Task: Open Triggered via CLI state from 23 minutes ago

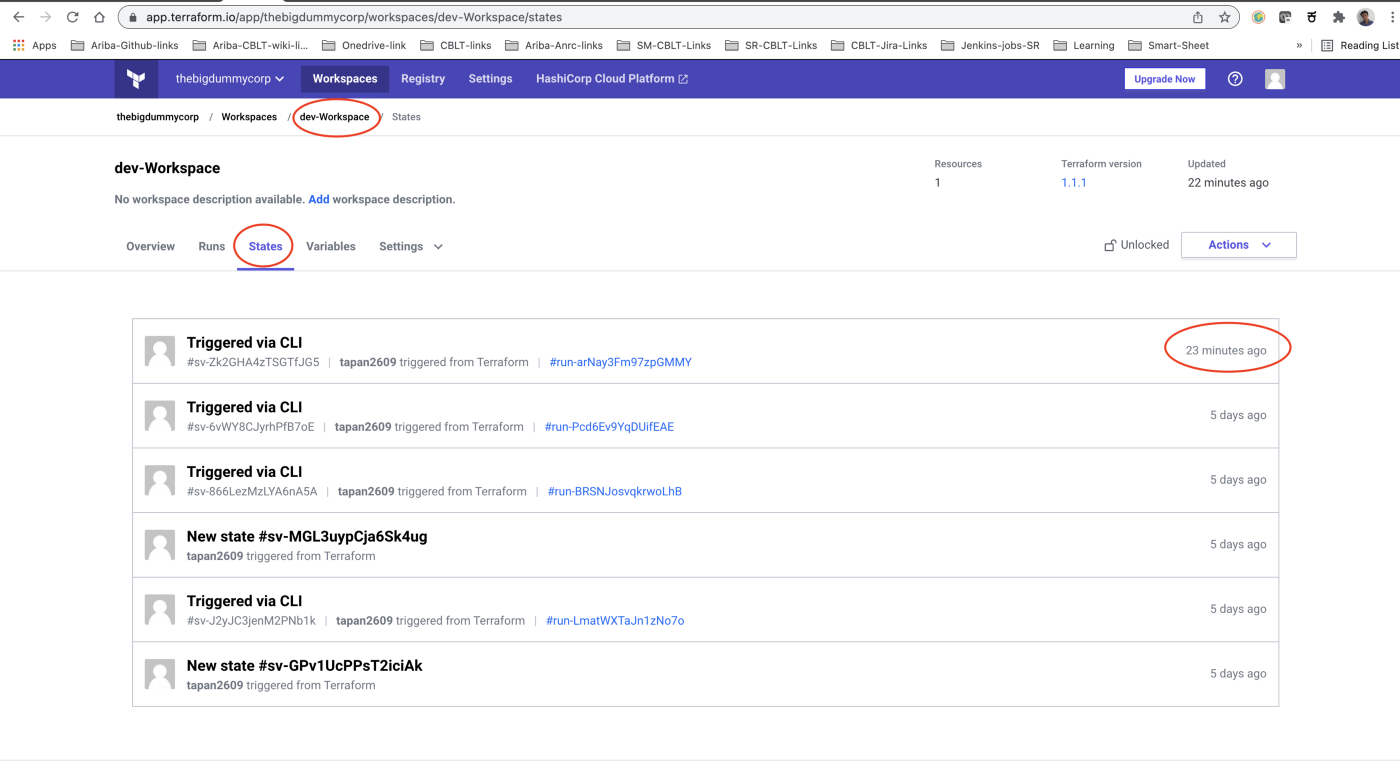Action: pos(244,343)
